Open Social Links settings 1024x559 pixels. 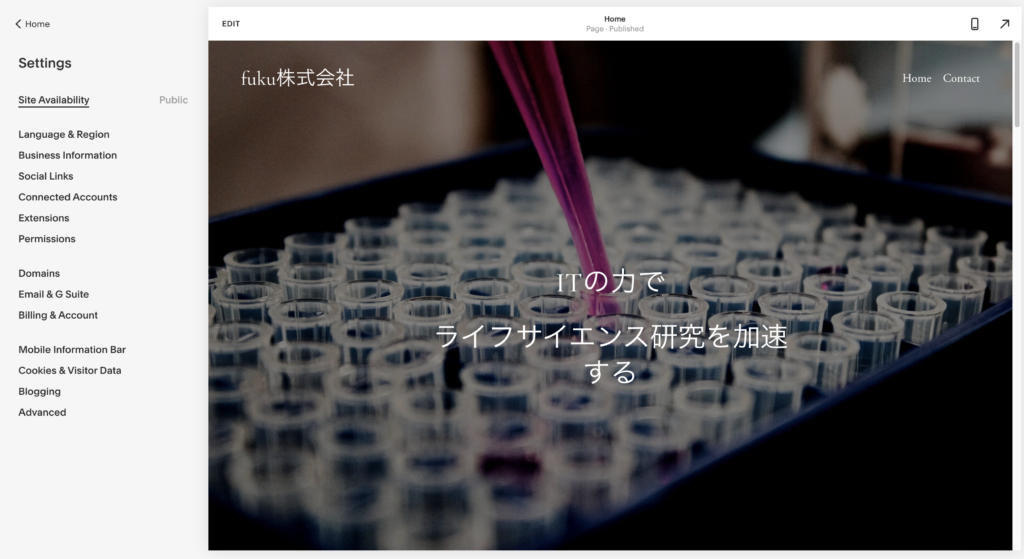[x=46, y=176]
